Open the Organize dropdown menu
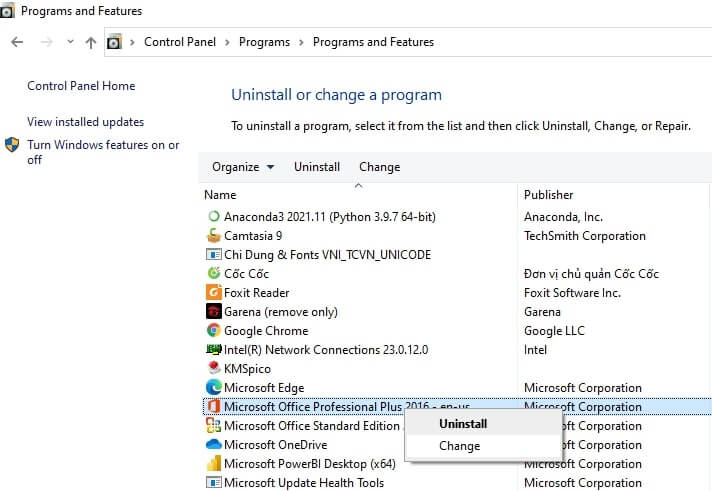This screenshot has height=491, width=712. pos(243,167)
